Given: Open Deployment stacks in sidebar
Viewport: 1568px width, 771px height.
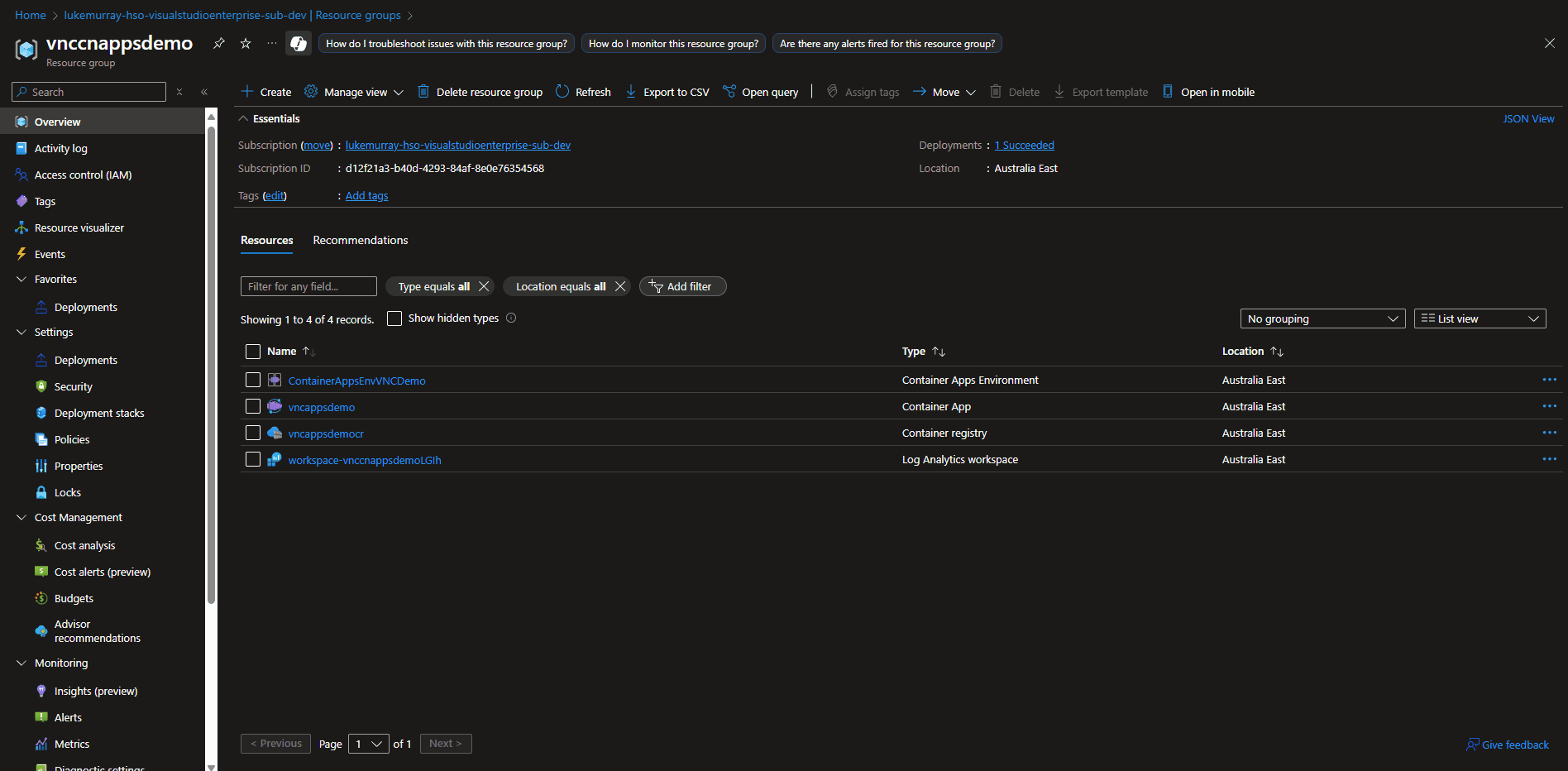Looking at the screenshot, I should coord(99,413).
